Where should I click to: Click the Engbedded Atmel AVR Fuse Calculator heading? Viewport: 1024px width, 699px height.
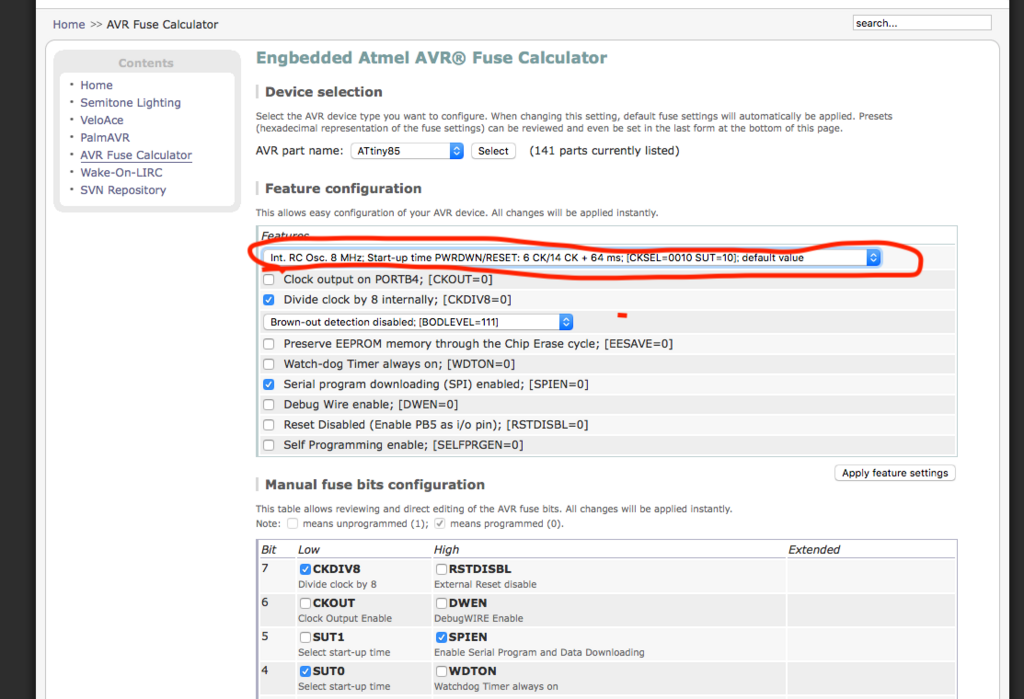point(431,58)
